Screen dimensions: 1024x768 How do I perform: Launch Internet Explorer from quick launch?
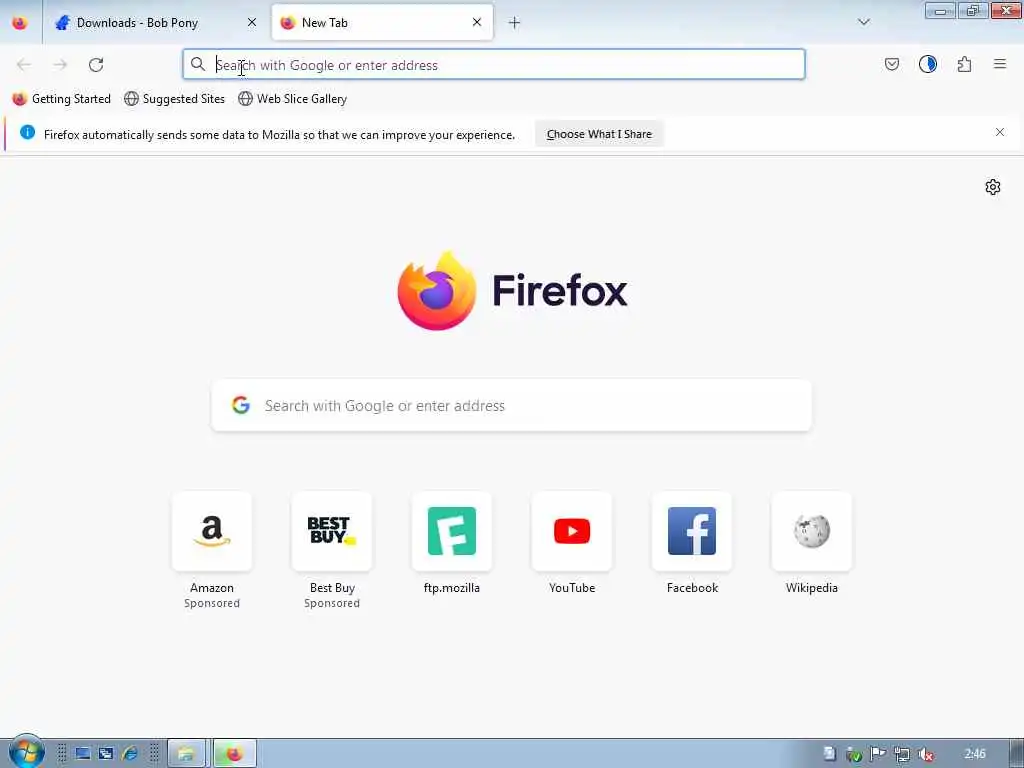(x=130, y=754)
